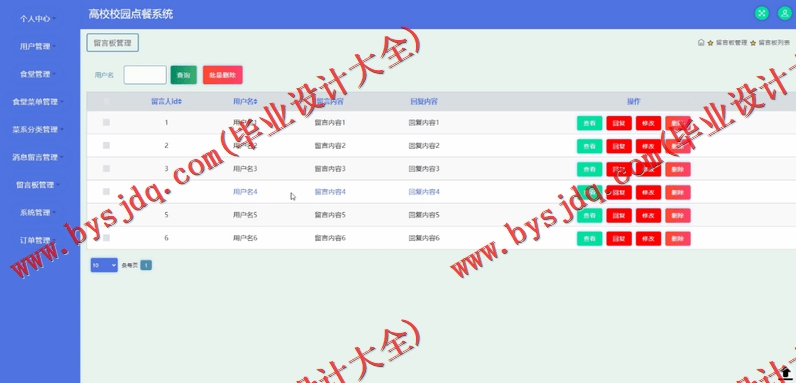Expand 订单管理 sidebar menu
Screen dimensions: 796x383
click(x=37, y=240)
